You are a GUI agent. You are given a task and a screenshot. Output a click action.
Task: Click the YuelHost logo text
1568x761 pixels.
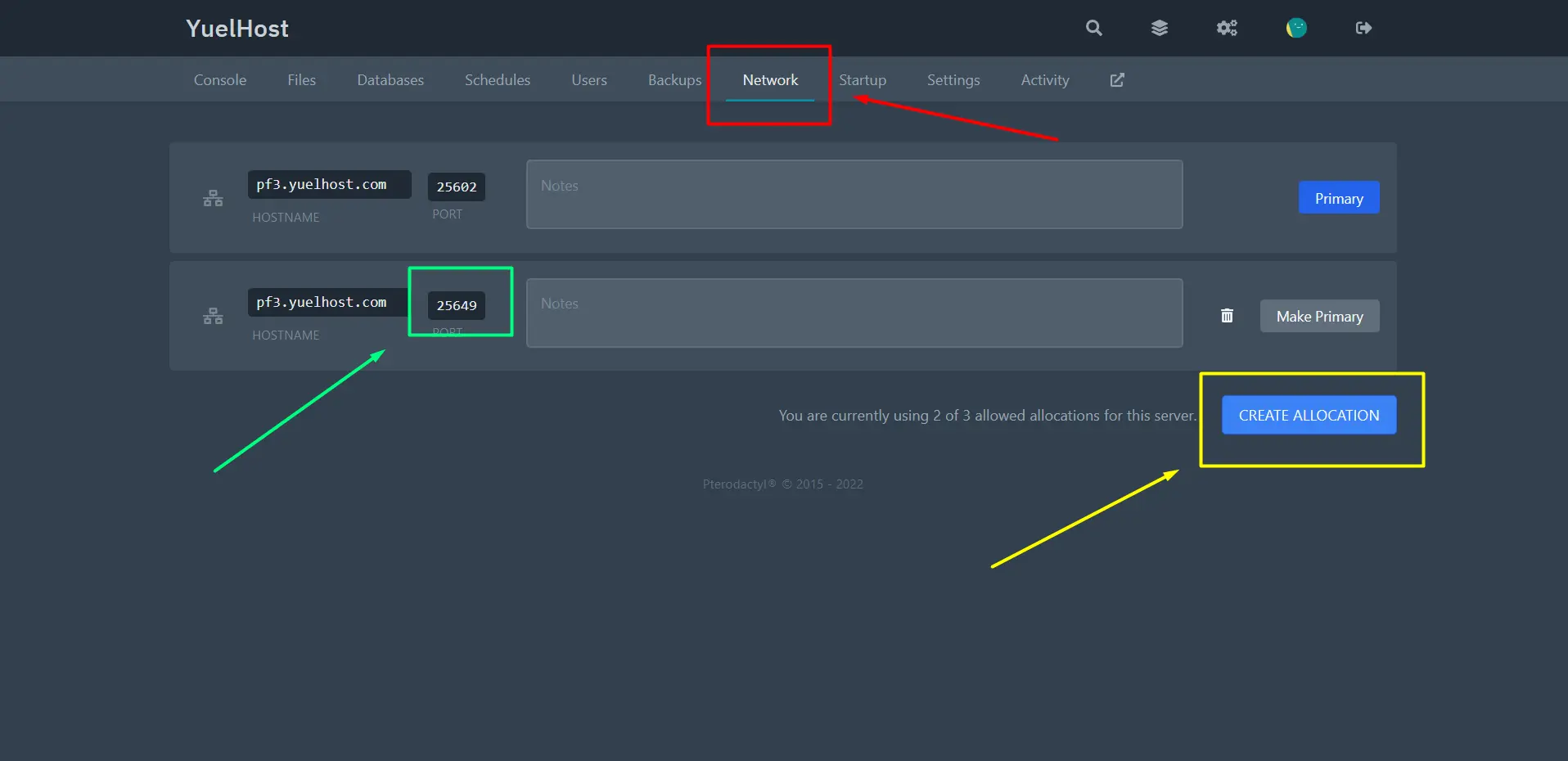(237, 29)
